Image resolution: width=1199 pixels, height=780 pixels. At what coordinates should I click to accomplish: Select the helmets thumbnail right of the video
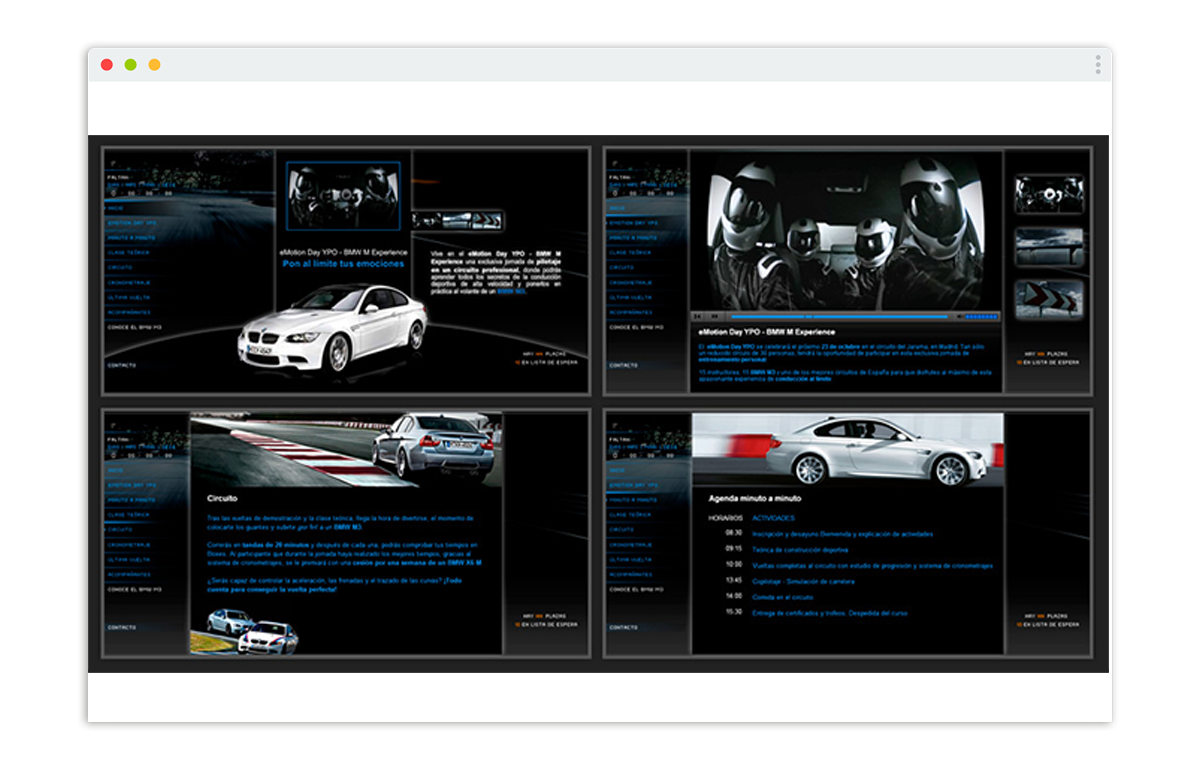coord(1048,195)
